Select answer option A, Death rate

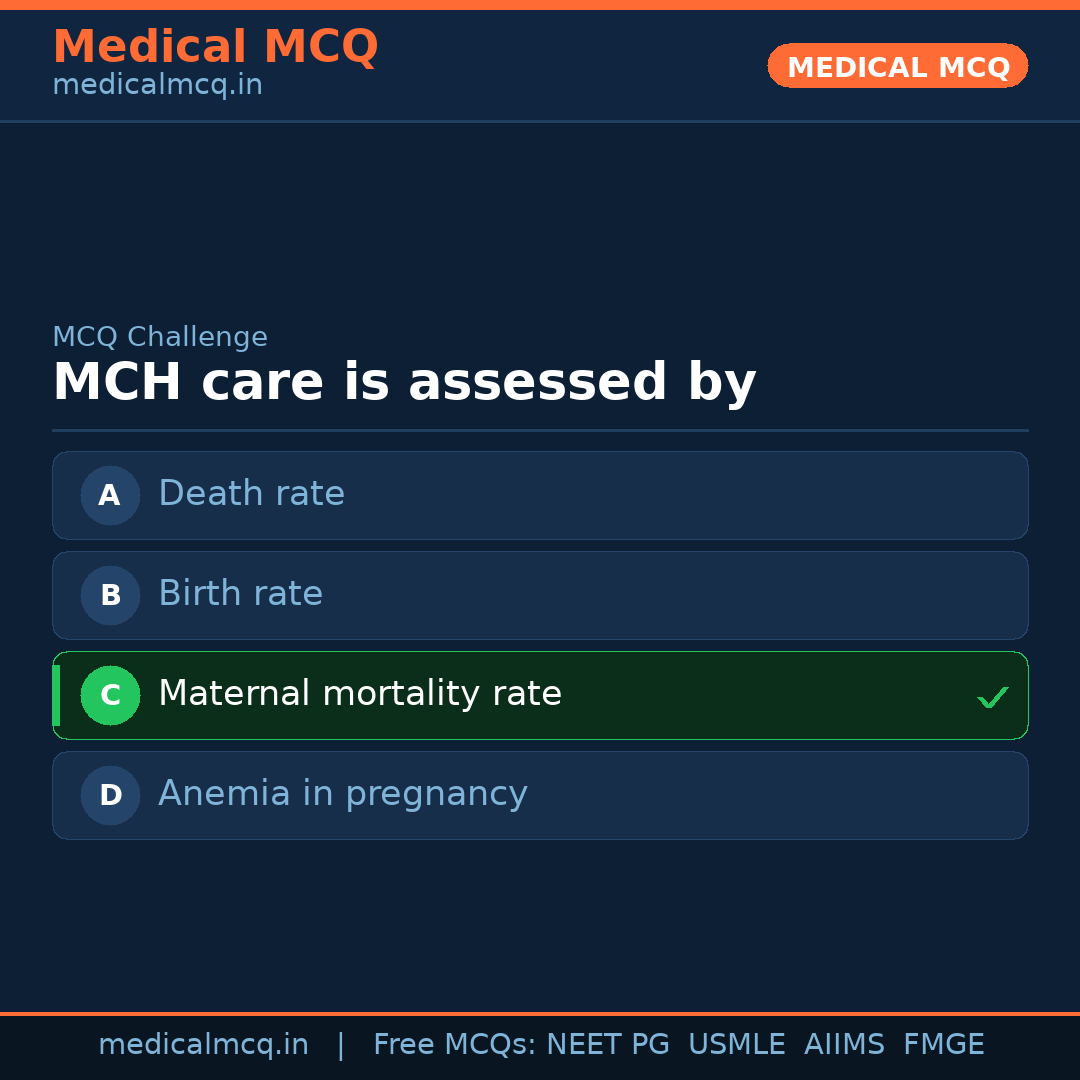point(540,495)
